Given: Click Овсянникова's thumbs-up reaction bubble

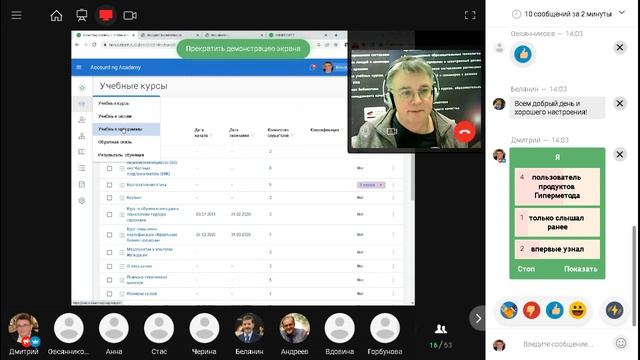Looking at the screenshot, I should tap(523, 54).
